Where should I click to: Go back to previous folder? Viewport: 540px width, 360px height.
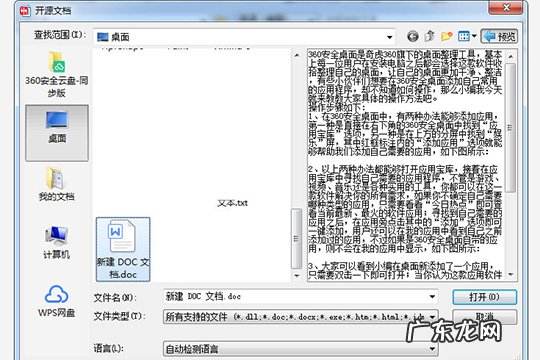click(413, 36)
